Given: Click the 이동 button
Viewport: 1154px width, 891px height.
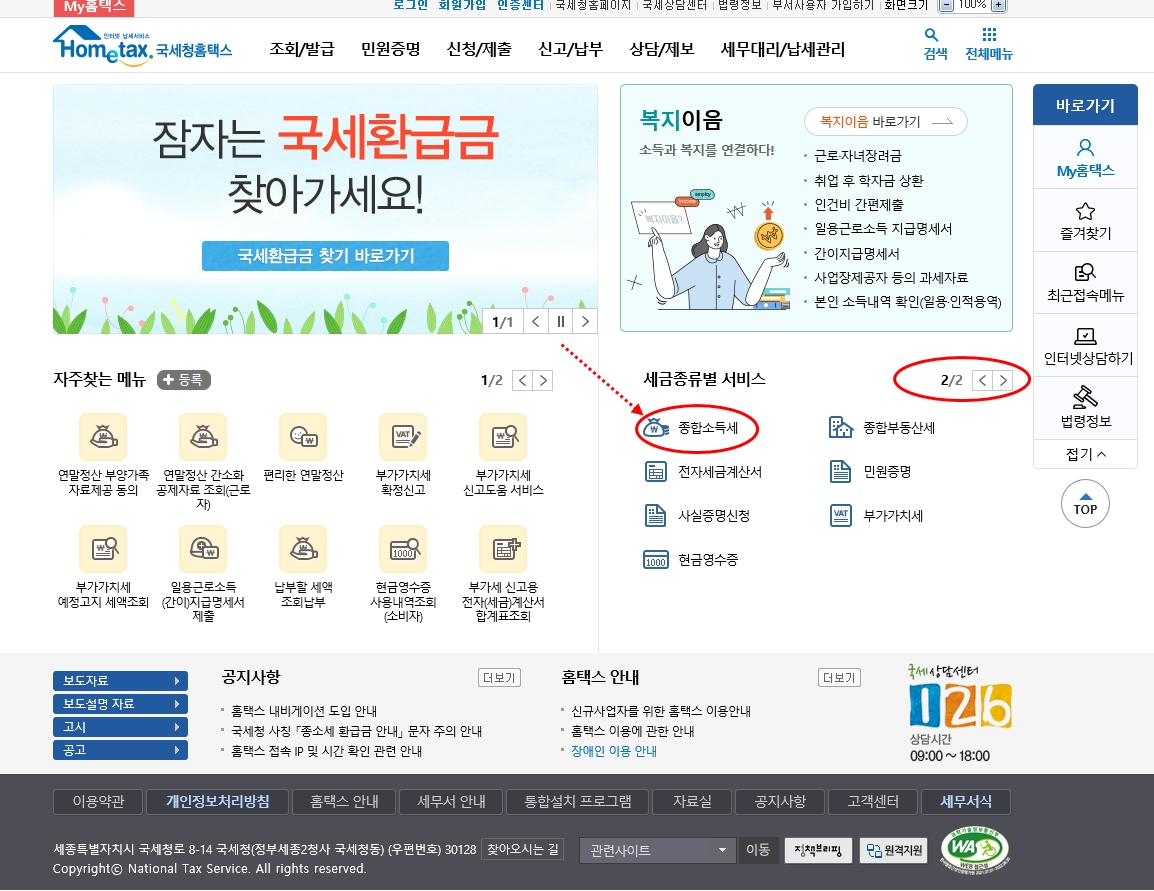Looking at the screenshot, I should point(758,850).
